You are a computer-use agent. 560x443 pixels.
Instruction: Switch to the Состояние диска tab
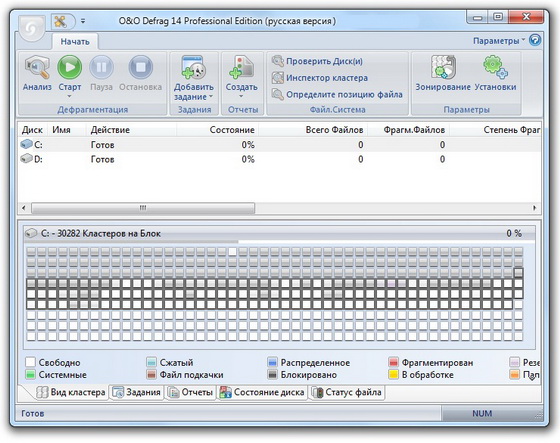tap(262, 392)
